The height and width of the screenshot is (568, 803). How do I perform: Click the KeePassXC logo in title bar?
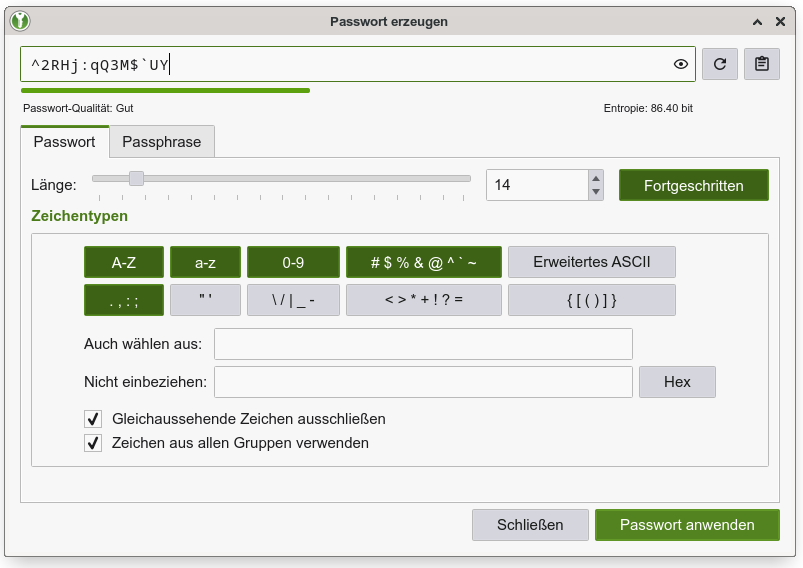point(20,21)
